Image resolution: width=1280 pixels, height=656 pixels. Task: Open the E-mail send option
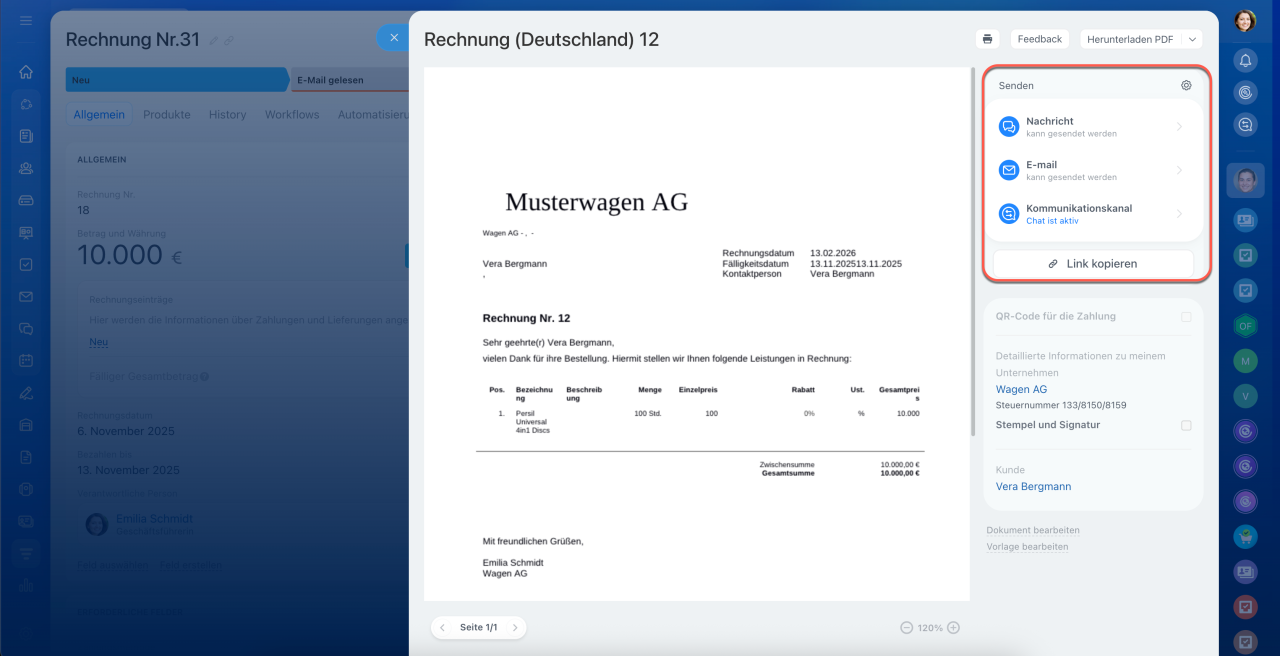1095,170
